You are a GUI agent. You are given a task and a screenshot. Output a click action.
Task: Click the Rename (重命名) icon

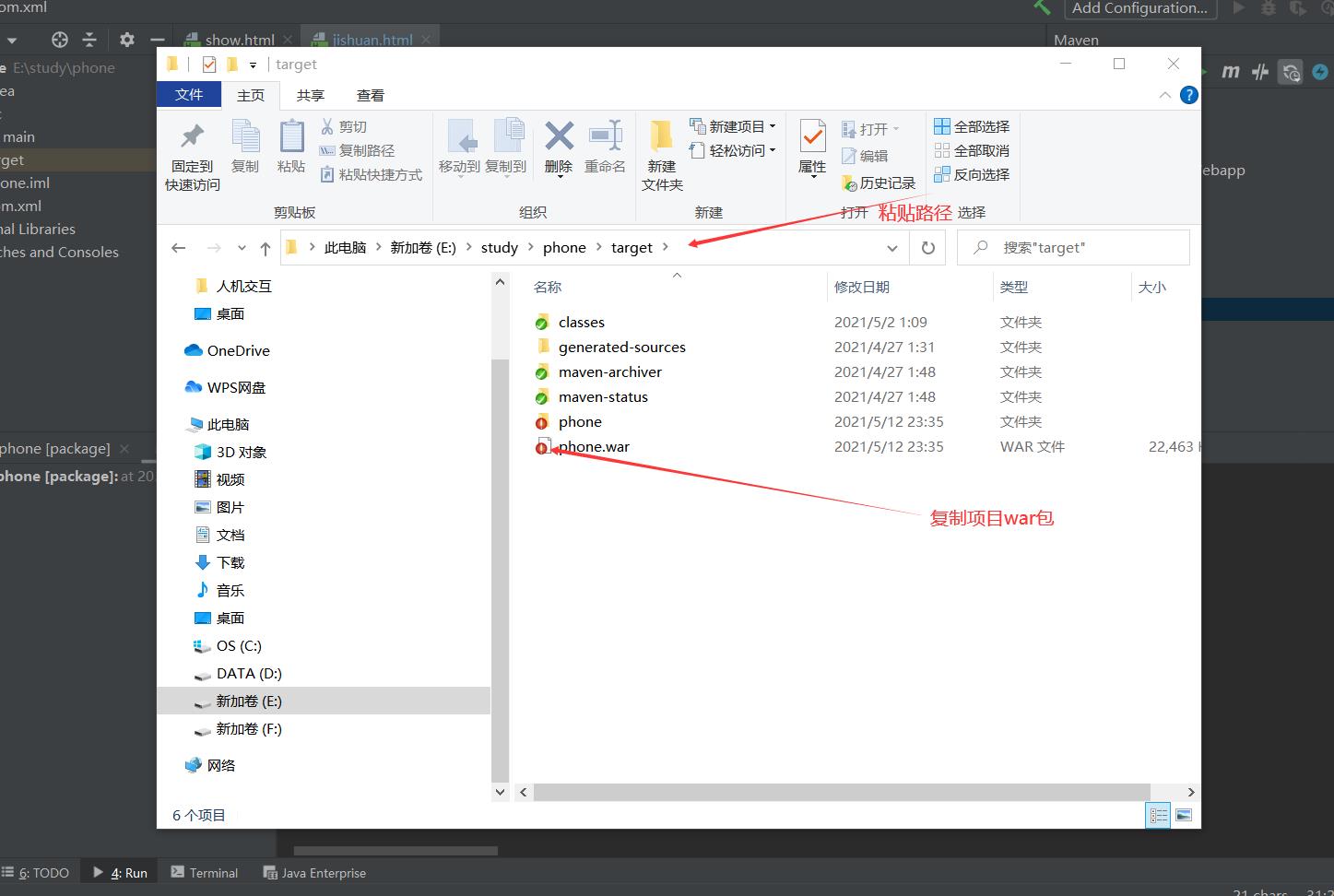pyautogui.click(x=606, y=136)
